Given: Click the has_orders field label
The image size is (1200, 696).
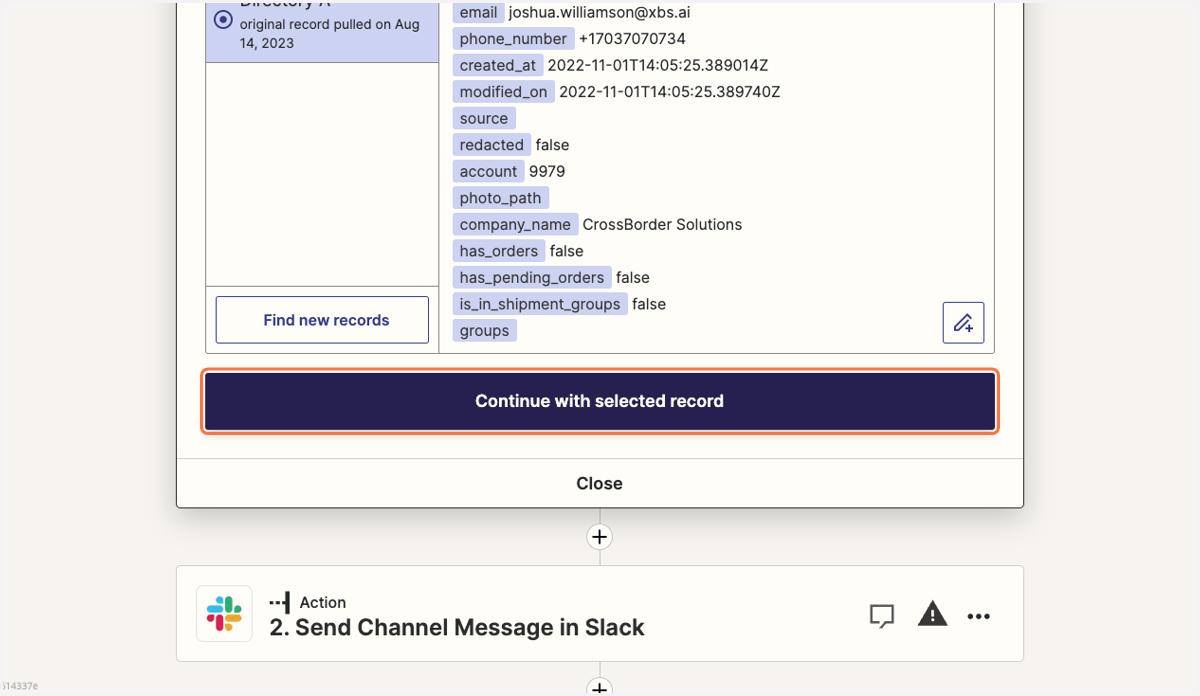Looking at the screenshot, I should coord(499,251).
